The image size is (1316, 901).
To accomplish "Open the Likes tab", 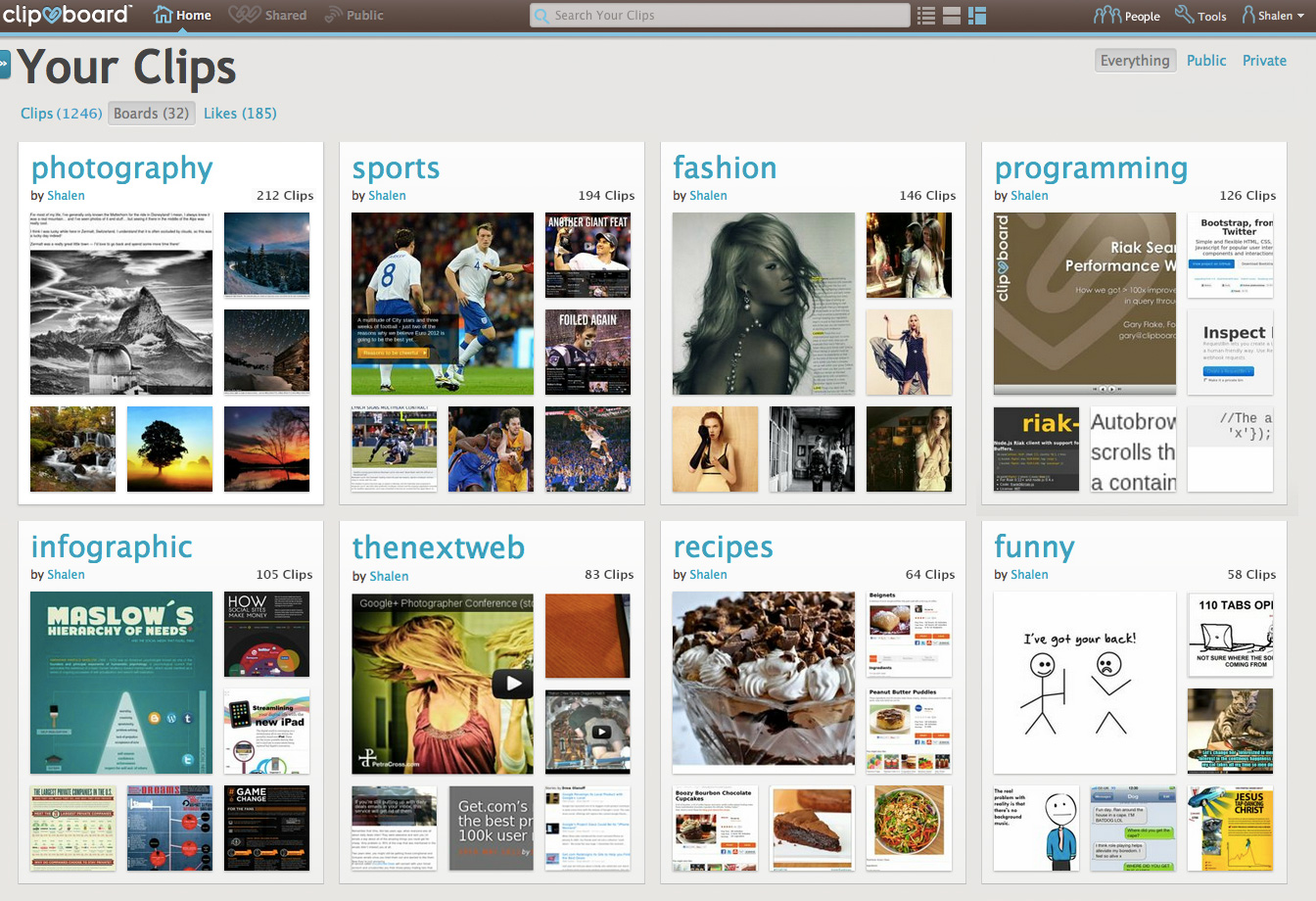I will coord(240,113).
